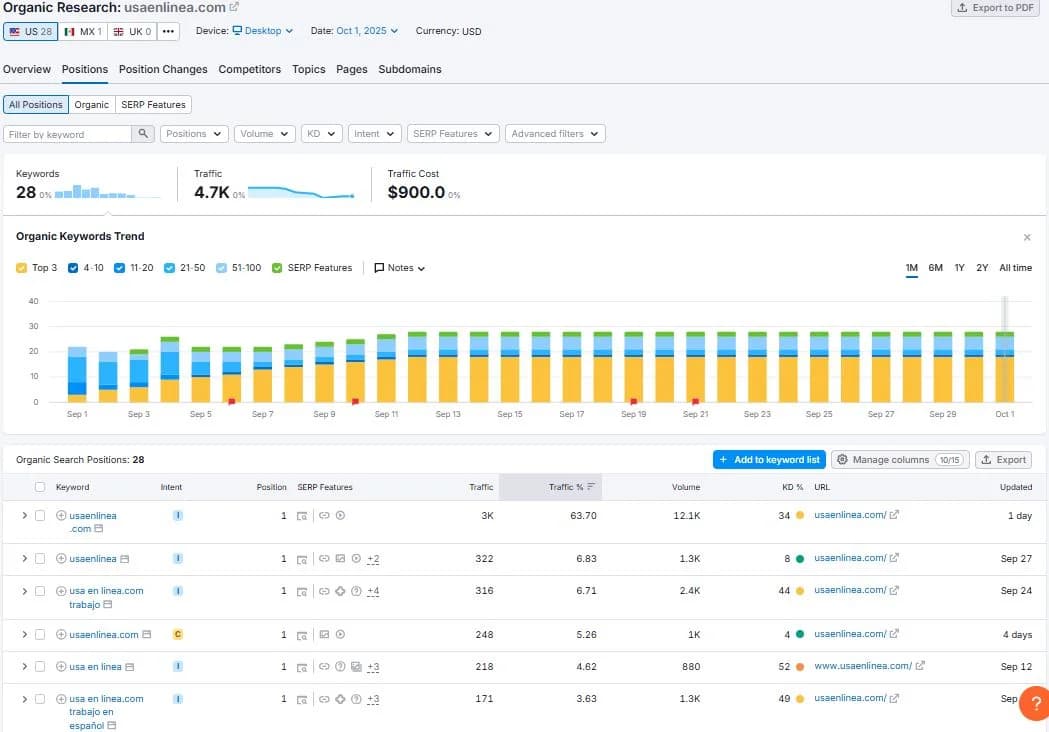Open the help question mark bubble
1049x732 pixels.
coord(1035,703)
